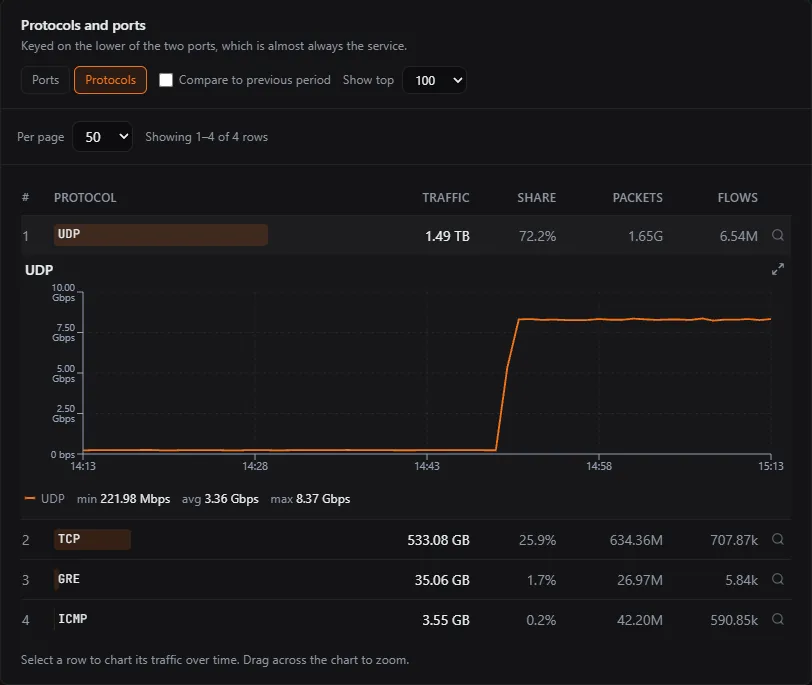Open the Show top dropdown set to 100
The width and height of the screenshot is (812, 685).
point(434,80)
